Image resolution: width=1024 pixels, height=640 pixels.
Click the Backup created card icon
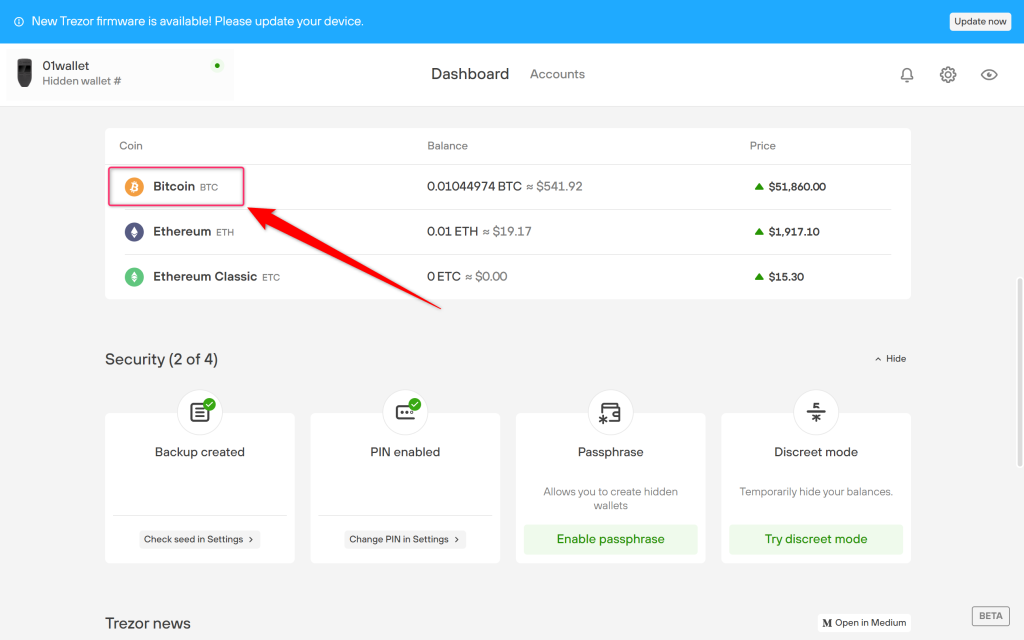point(200,412)
